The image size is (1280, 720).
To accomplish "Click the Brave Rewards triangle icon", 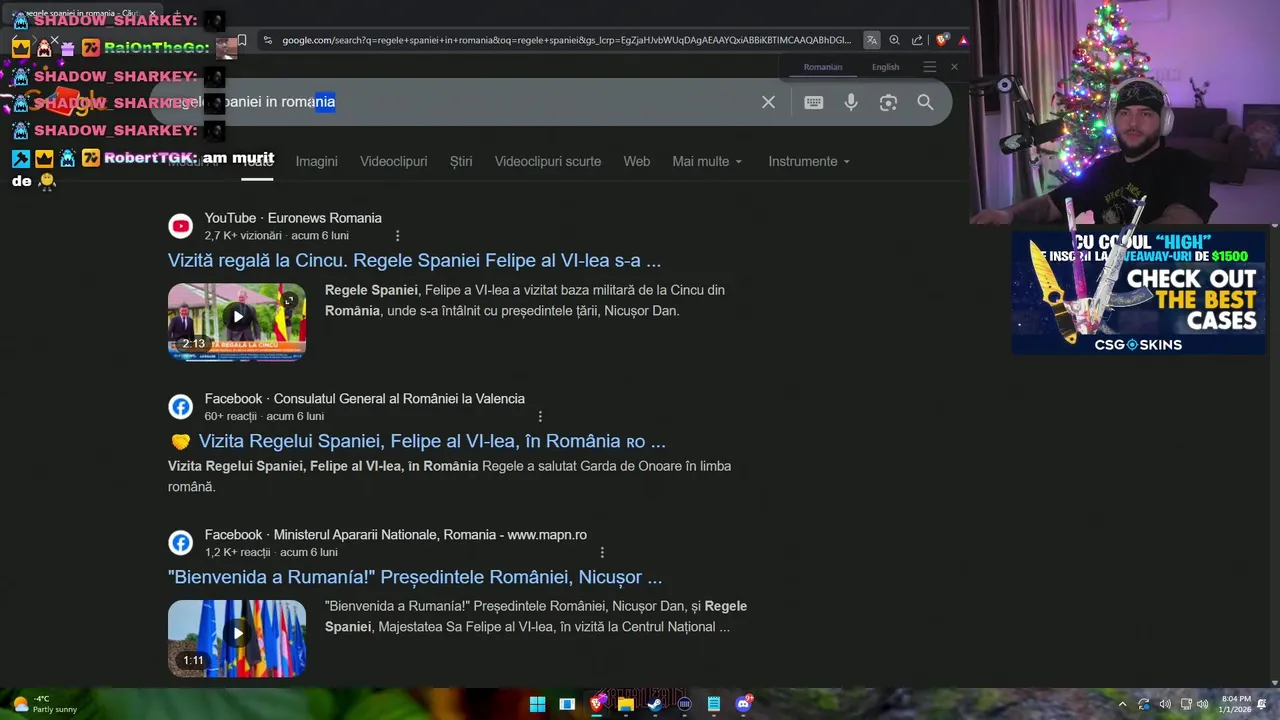I will [x=963, y=40].
